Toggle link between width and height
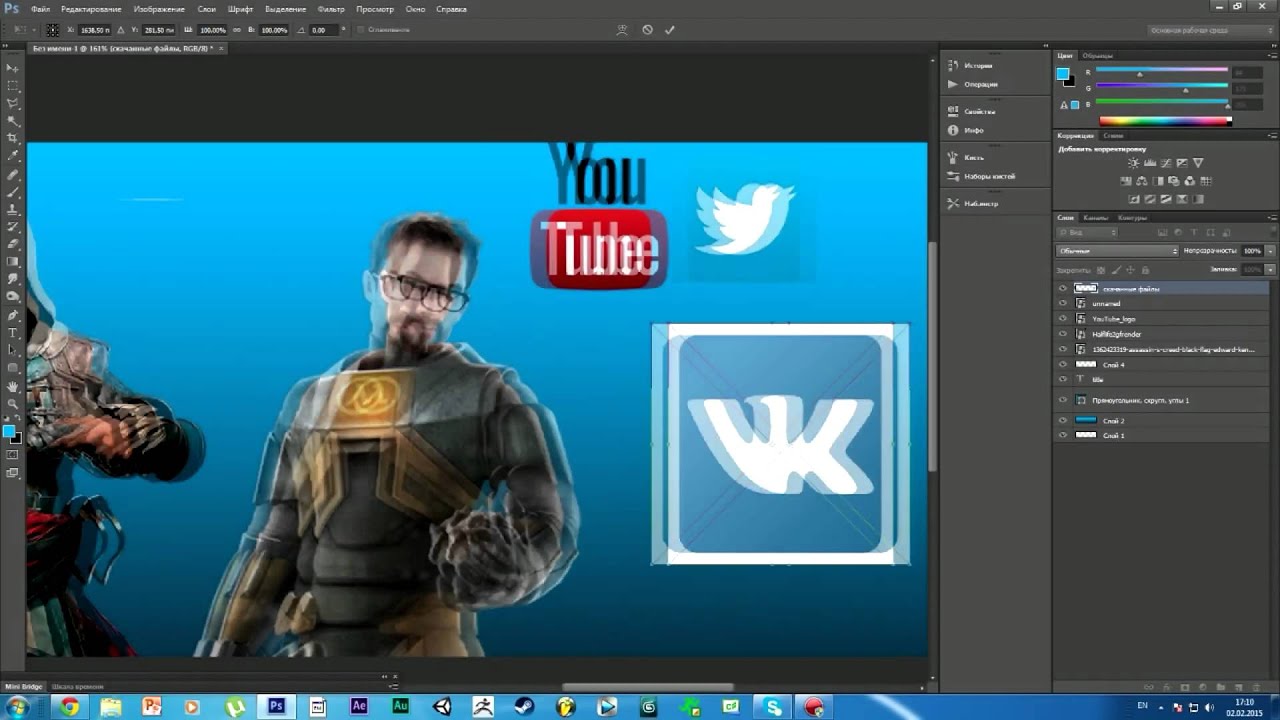 [236, 30]
